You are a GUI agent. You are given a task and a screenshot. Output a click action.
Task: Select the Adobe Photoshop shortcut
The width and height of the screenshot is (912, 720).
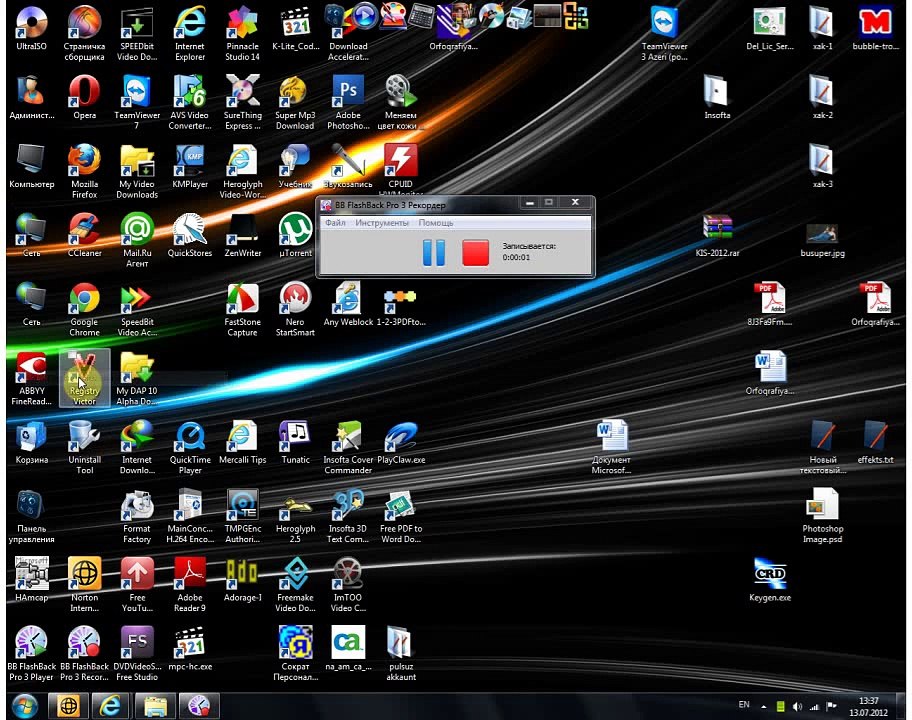pos(348,103)
